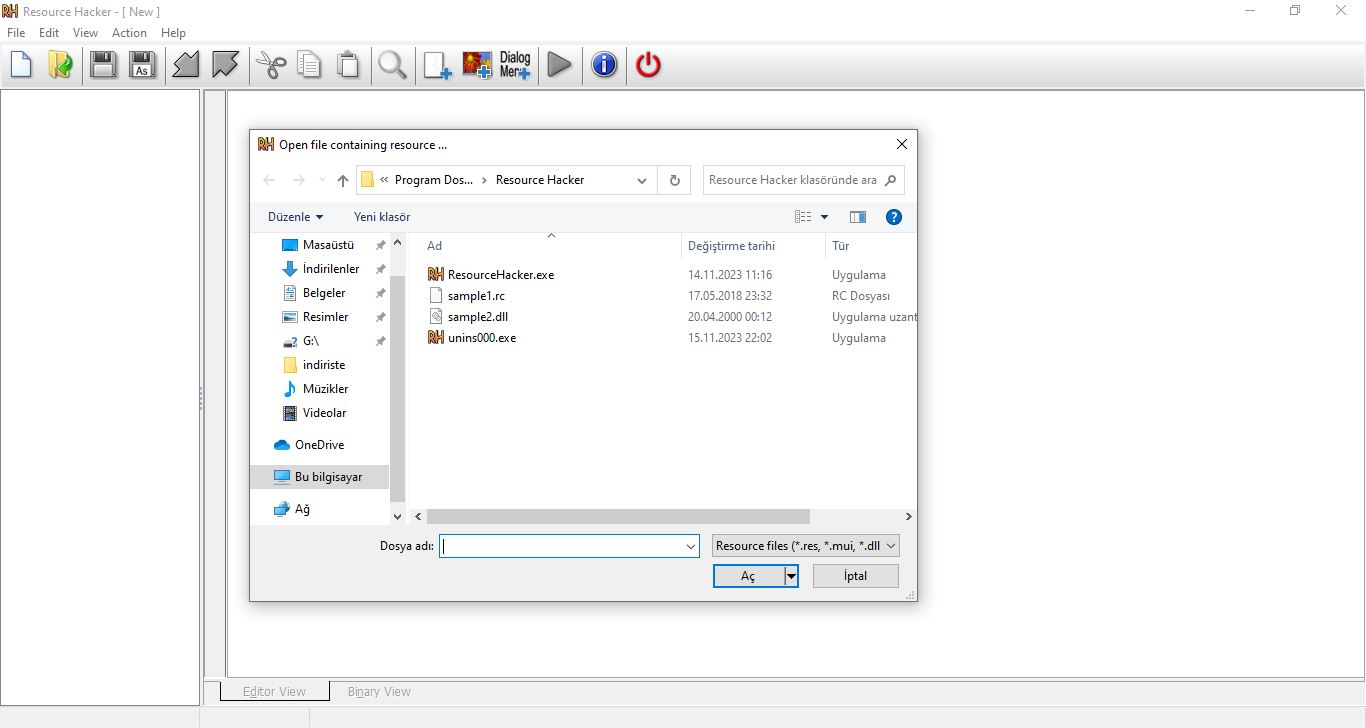Viewport: 1366px width, 728px height.
Task: Click the New blank script toolbar icon
Action: pos(21,66)
